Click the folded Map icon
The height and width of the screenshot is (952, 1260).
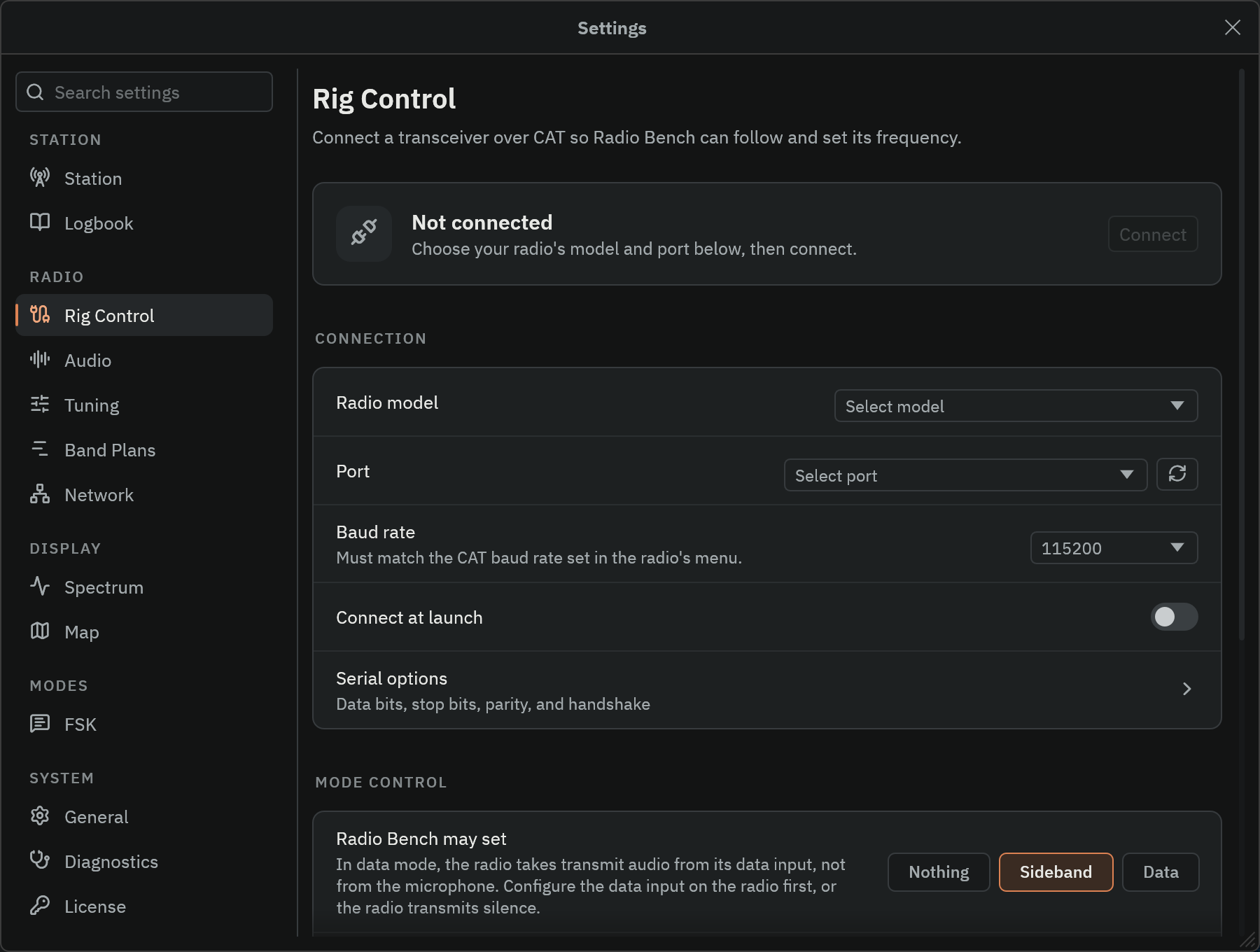[x=40, y=631]
